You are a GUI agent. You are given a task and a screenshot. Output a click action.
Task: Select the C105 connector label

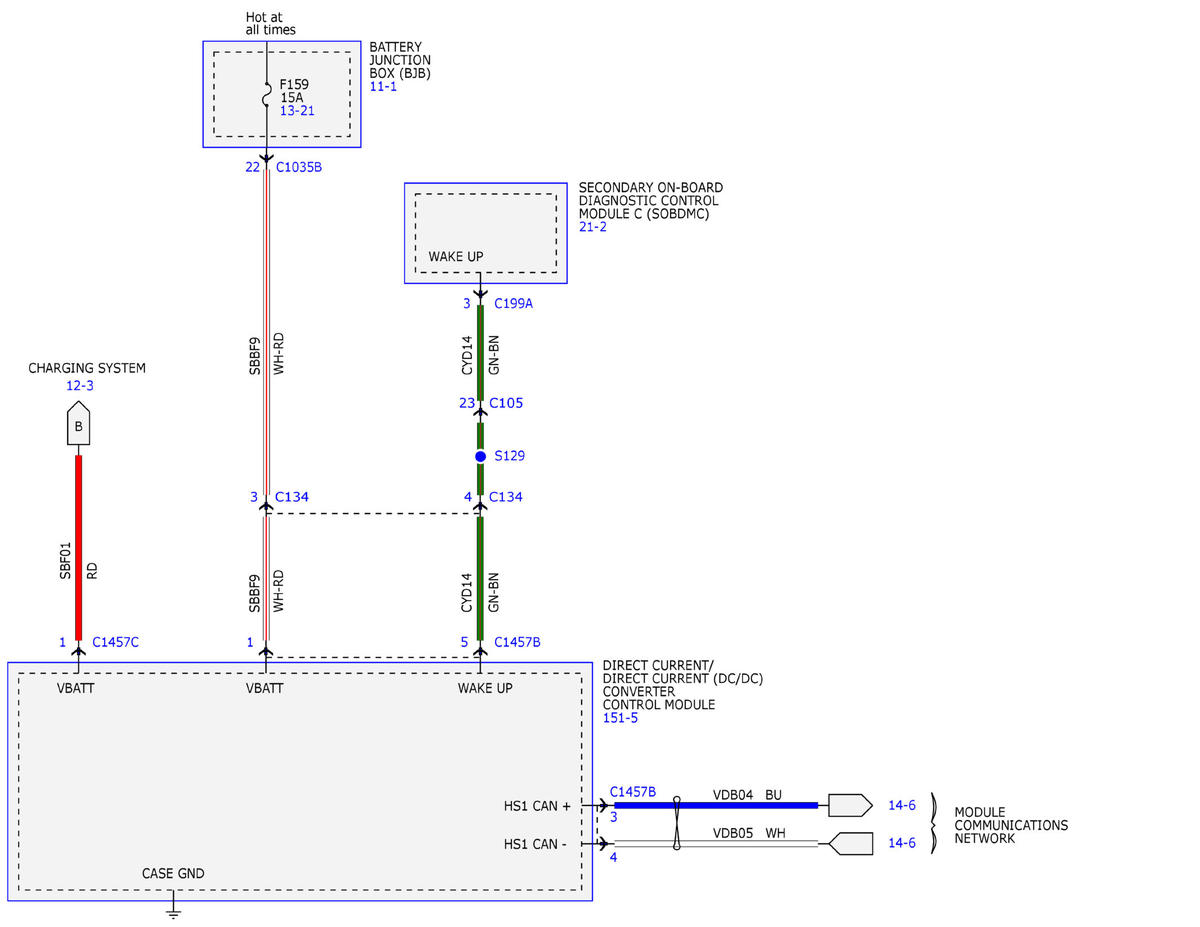(506, 403)
